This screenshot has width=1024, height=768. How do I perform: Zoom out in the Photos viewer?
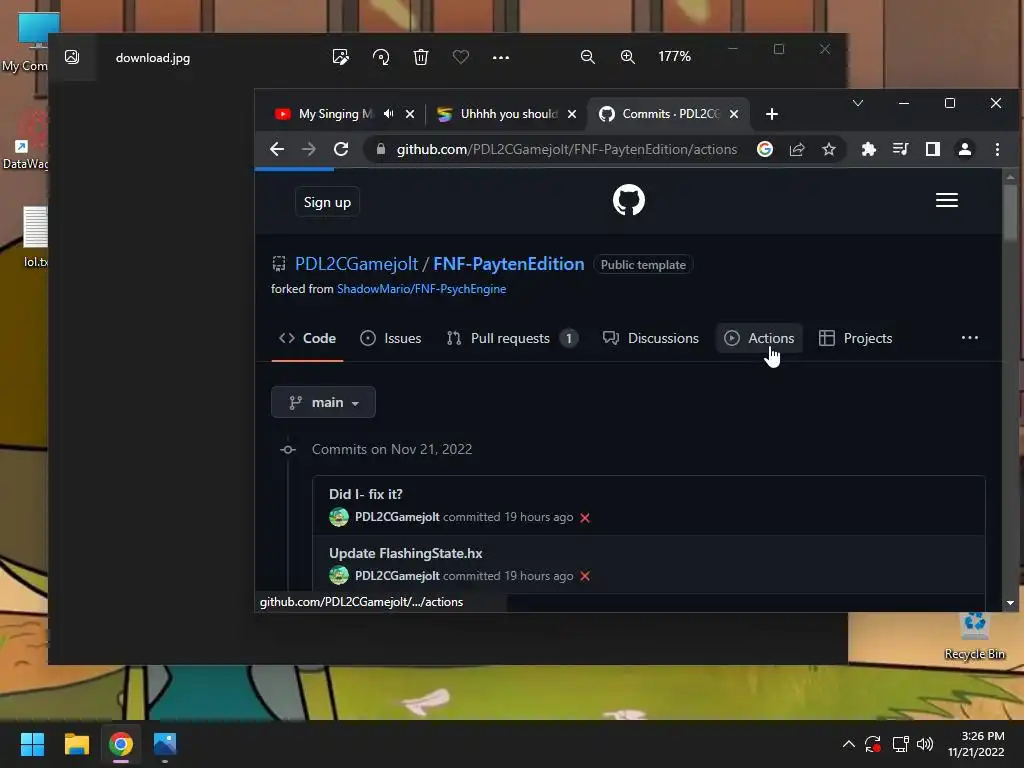pos(588,57)
